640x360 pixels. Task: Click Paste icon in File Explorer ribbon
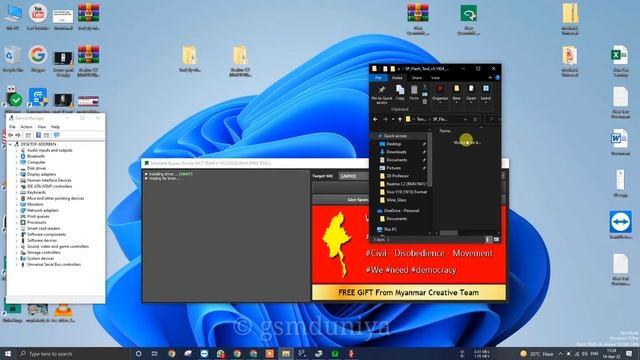coord(414,93)
